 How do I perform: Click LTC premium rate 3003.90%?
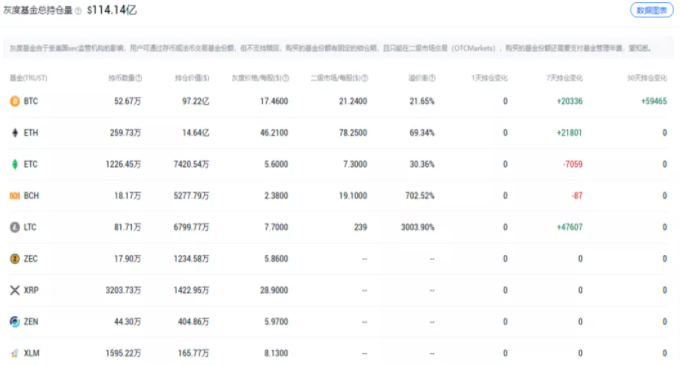pyautogui.click(x=418, y=227)
